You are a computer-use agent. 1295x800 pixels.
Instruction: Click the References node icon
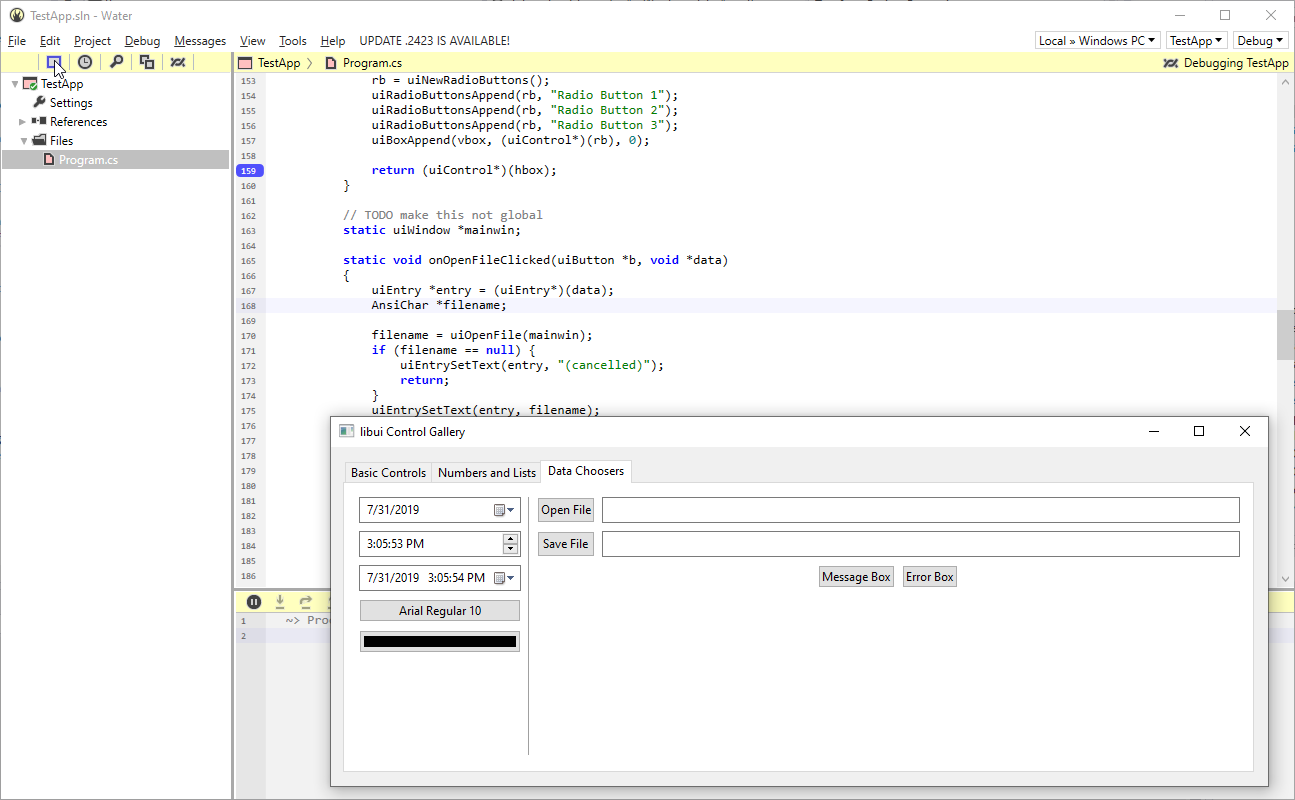40,121
